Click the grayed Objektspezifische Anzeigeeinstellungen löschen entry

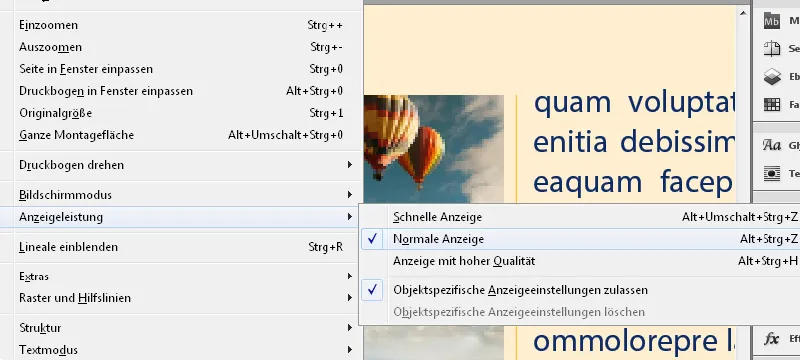tap(580, 312)
